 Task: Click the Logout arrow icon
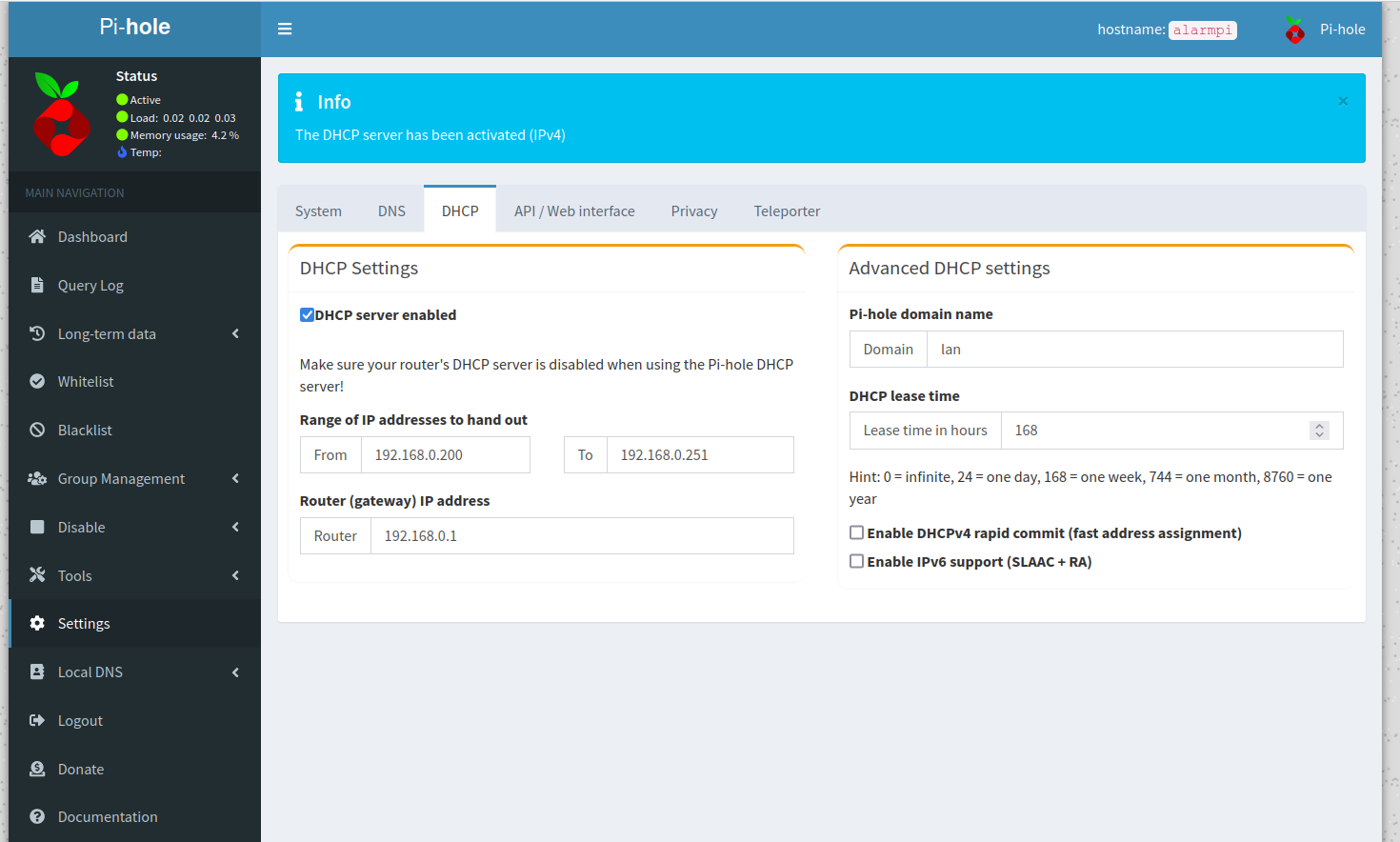37,720
